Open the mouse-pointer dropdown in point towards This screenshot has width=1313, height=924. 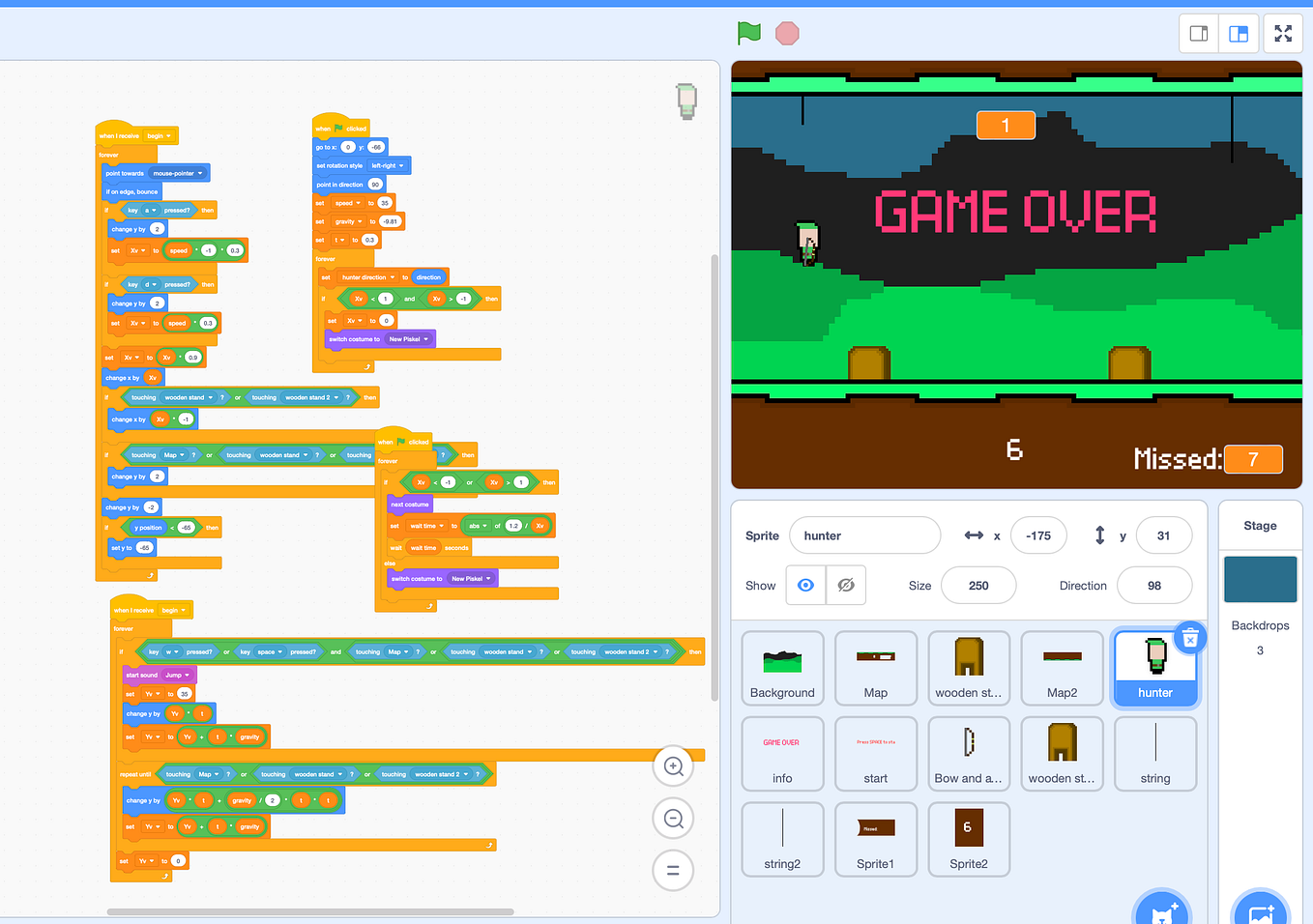pos(178,173)
